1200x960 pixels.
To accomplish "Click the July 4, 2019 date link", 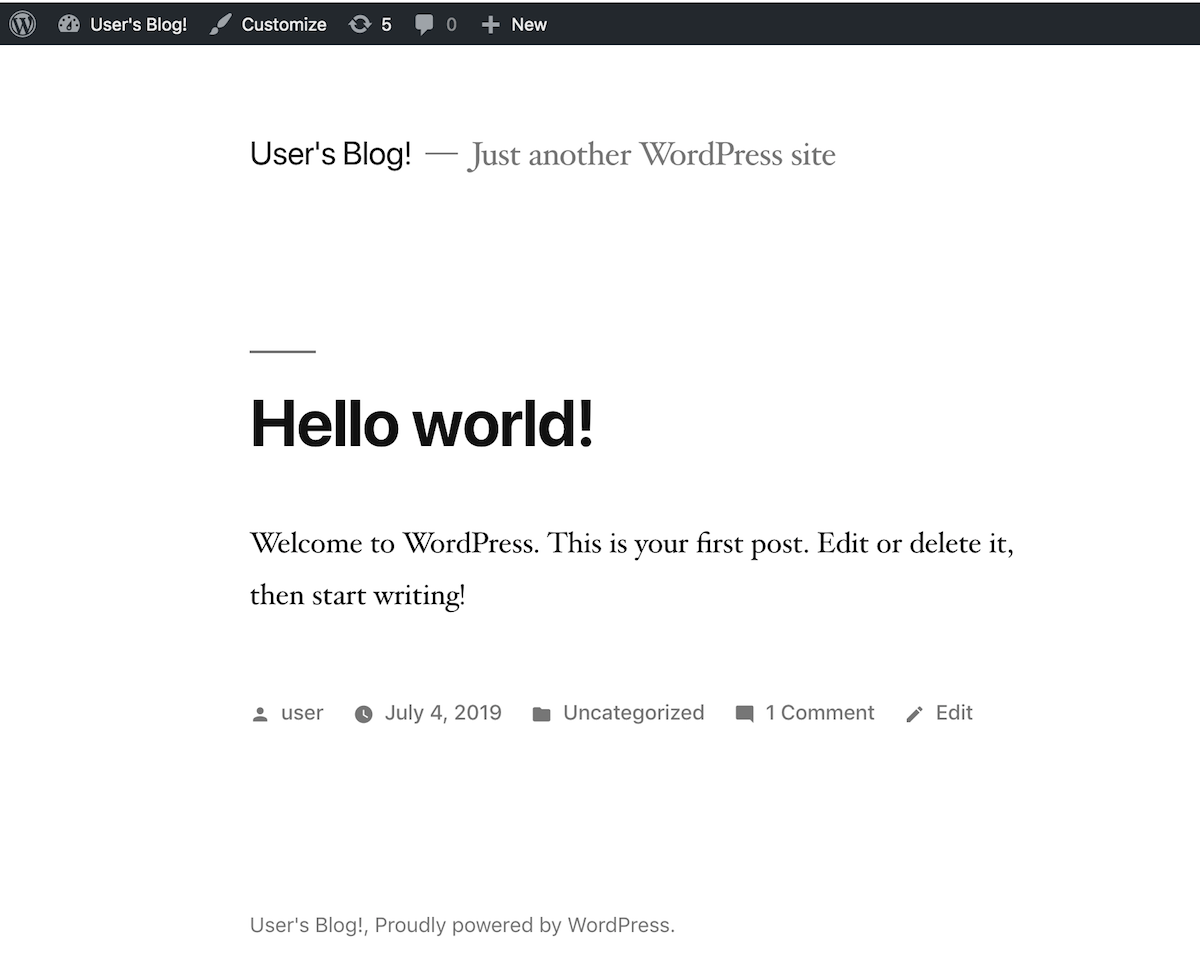I will (443, 713).
